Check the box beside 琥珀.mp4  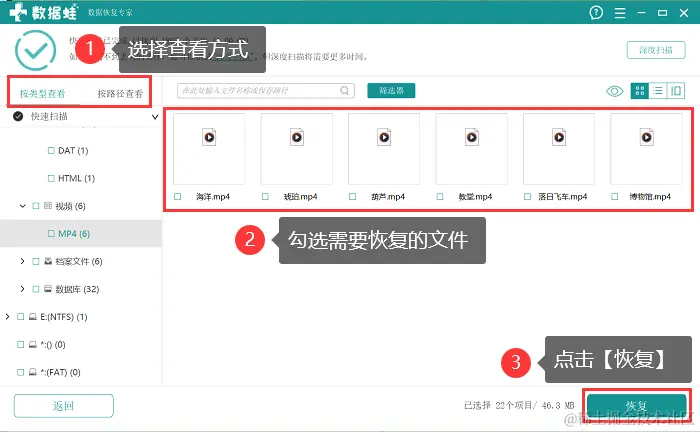click(x=265, y=196)
